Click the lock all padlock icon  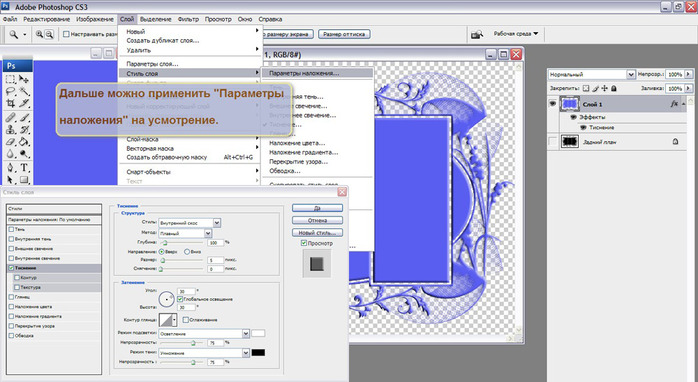point(614,88)
